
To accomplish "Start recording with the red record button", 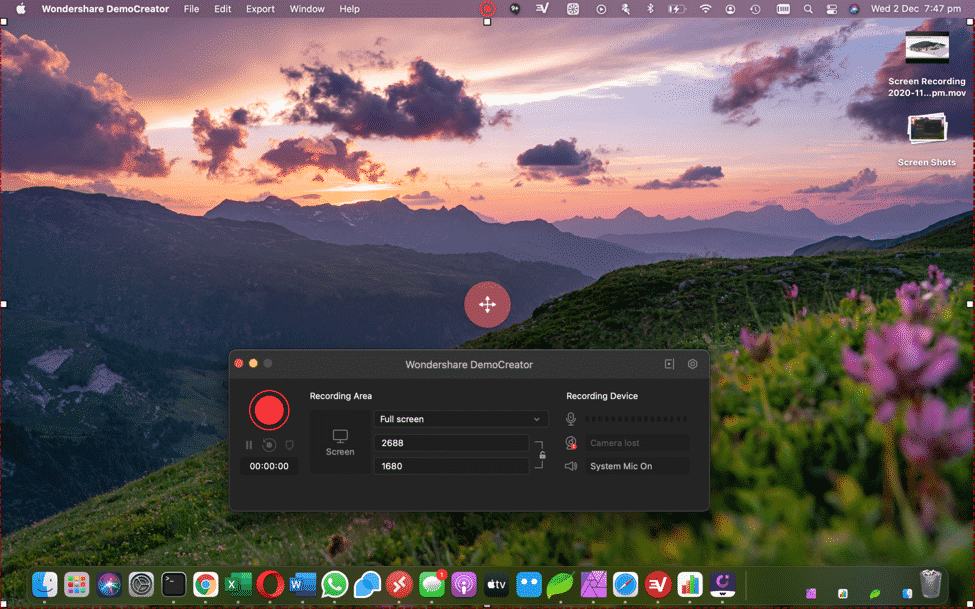I will 269,410.
